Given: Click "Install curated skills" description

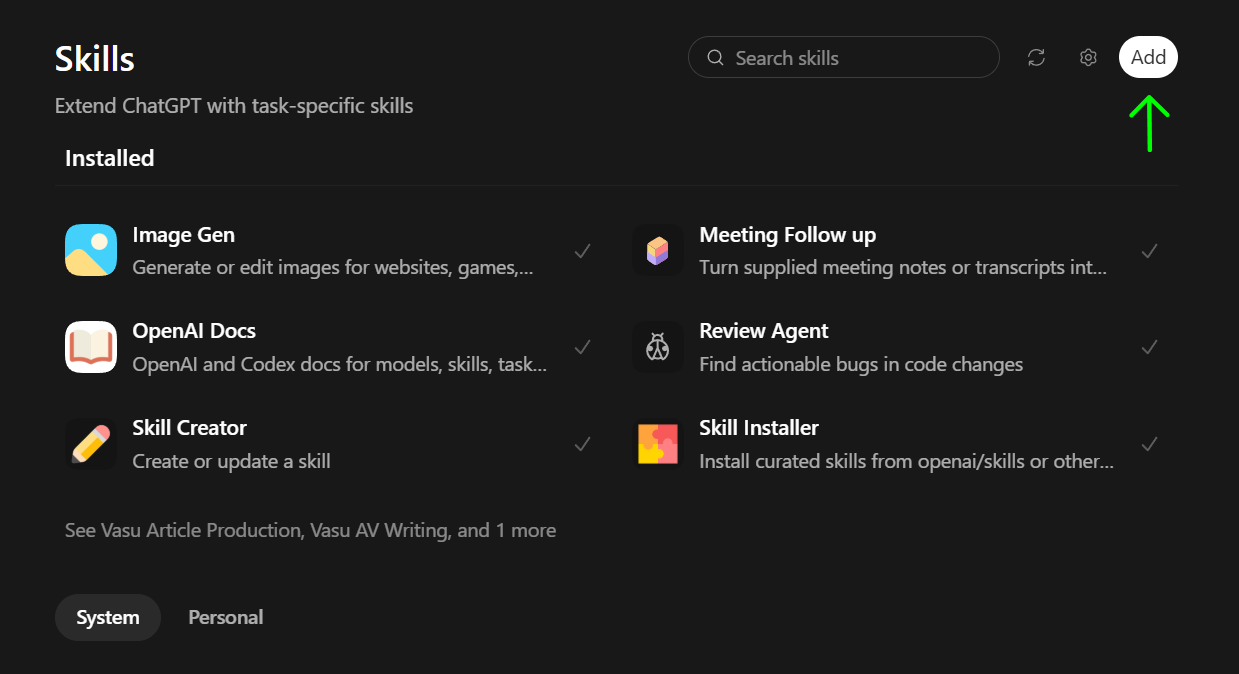Looking at the screenshot, I should (x=907, y=461).
